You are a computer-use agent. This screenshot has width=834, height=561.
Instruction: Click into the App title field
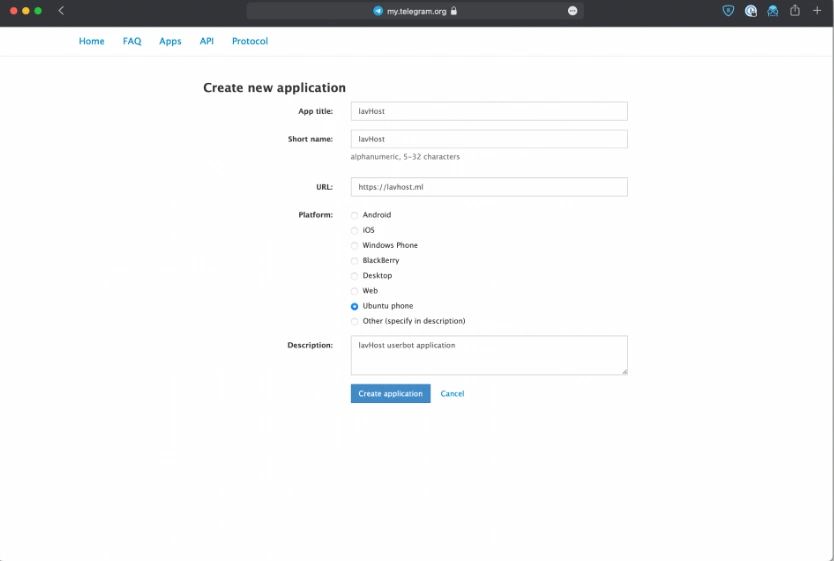point(489,111)
